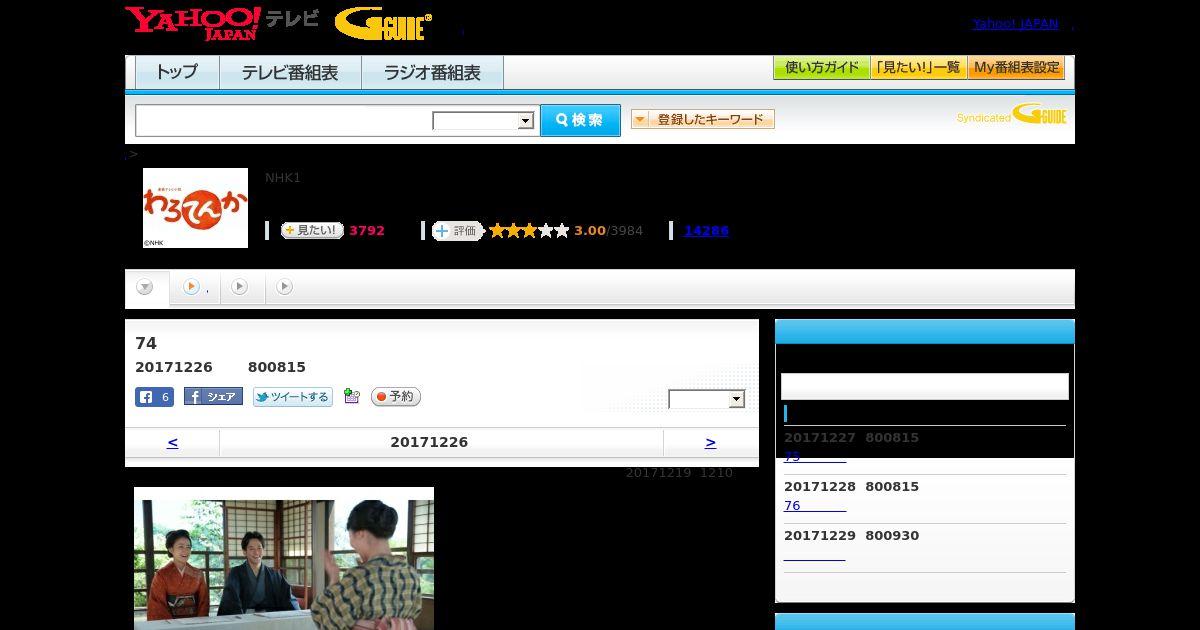Click the Syndicated G-GUIDE logo
This screenshot has width=1200, height=630.
click(1012, 115)
